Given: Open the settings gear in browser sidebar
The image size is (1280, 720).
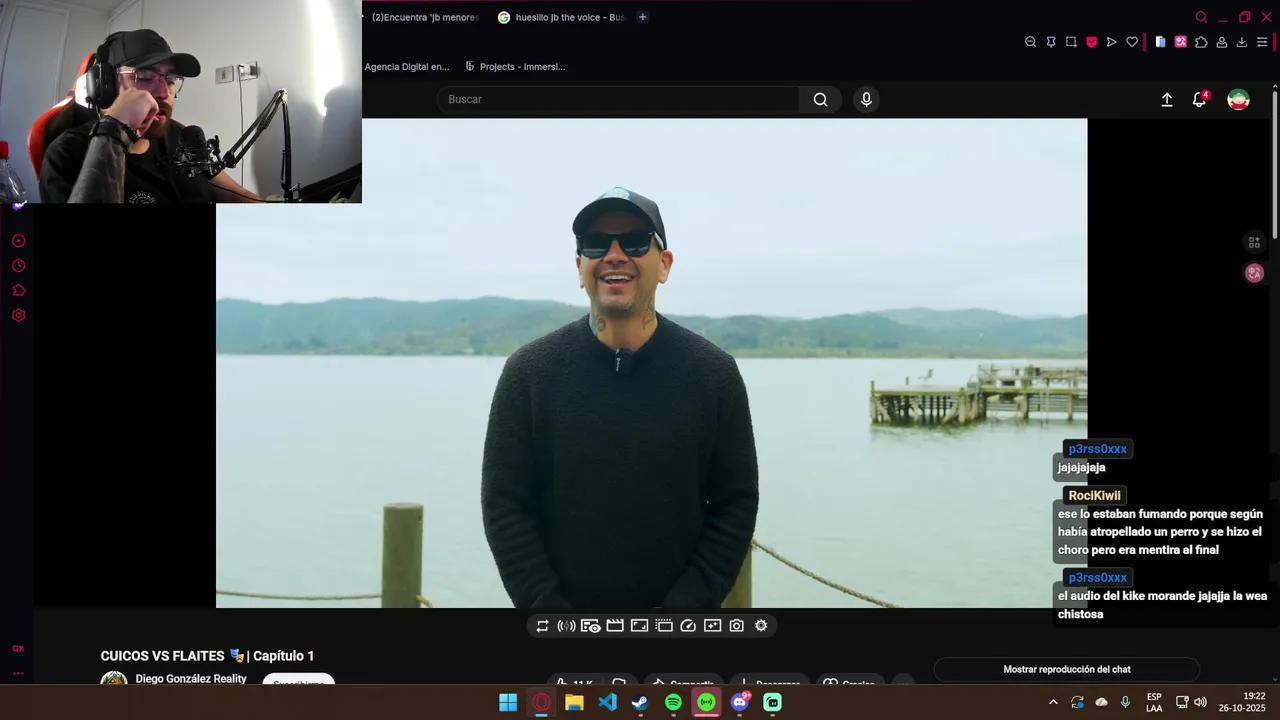Looking at the screenshot, I should point(18,315).
